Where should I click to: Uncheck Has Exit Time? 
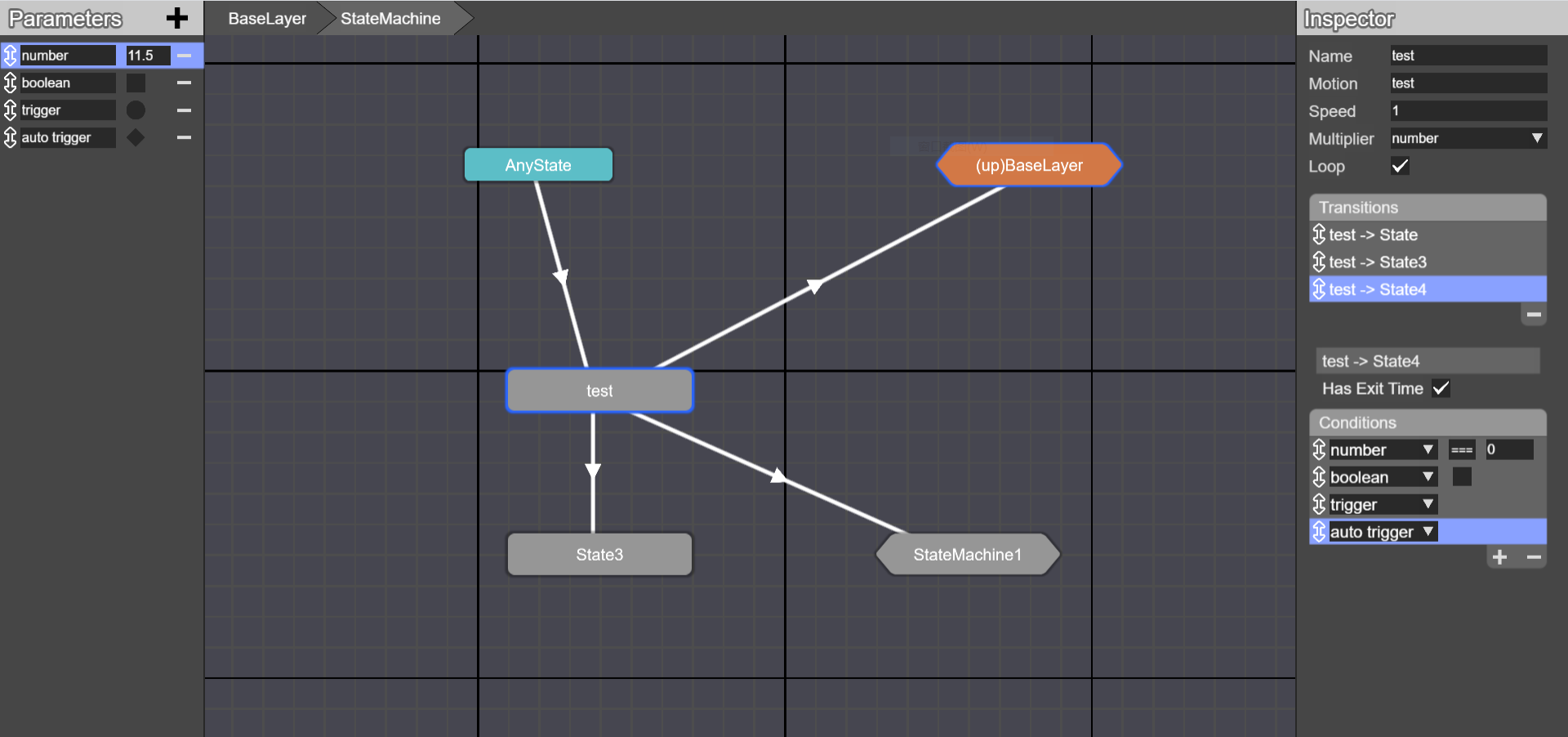1441,389
